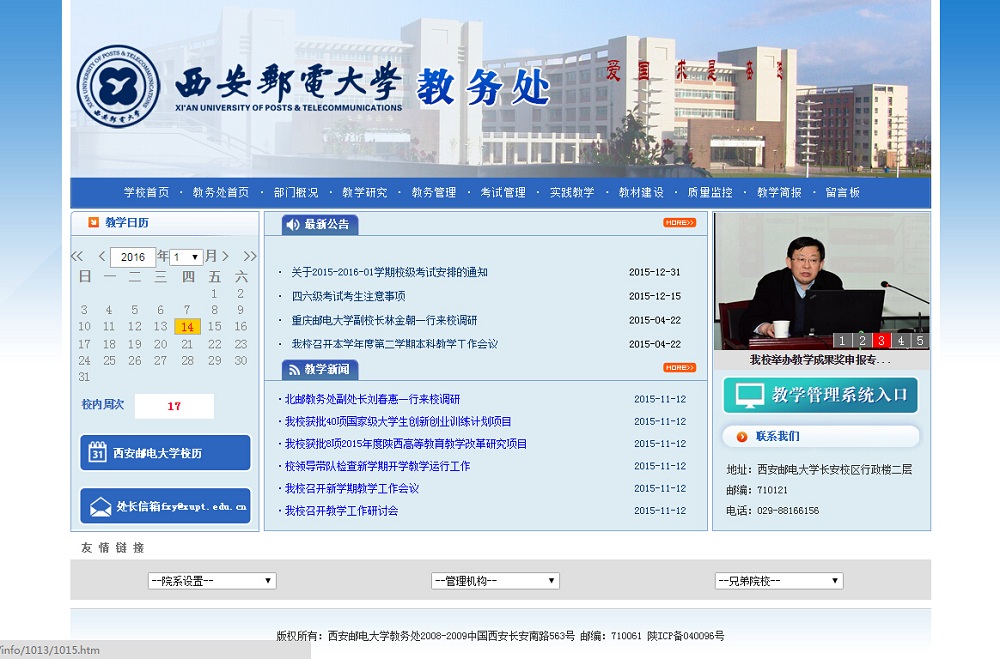Click the orange arrow icon beside 教学日历

(x=93, y=222)
